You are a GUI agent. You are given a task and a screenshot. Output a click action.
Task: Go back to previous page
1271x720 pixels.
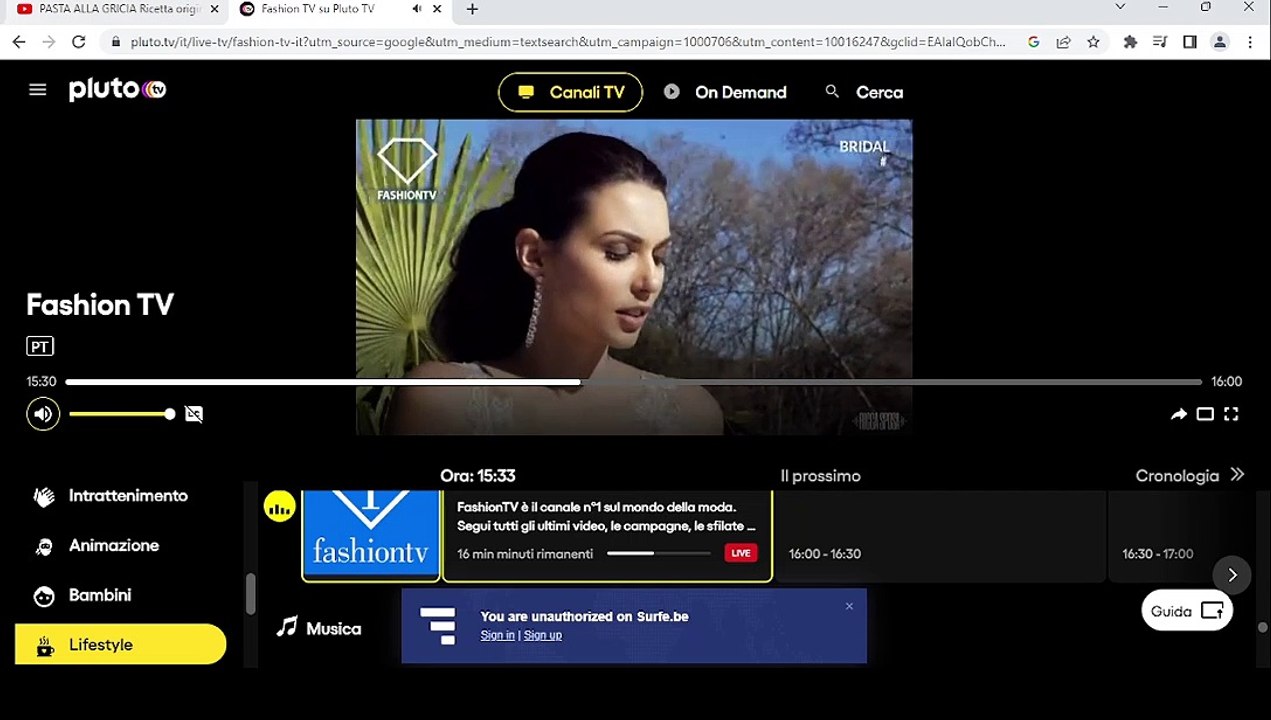pyautogui.click(x=19, y=42)
